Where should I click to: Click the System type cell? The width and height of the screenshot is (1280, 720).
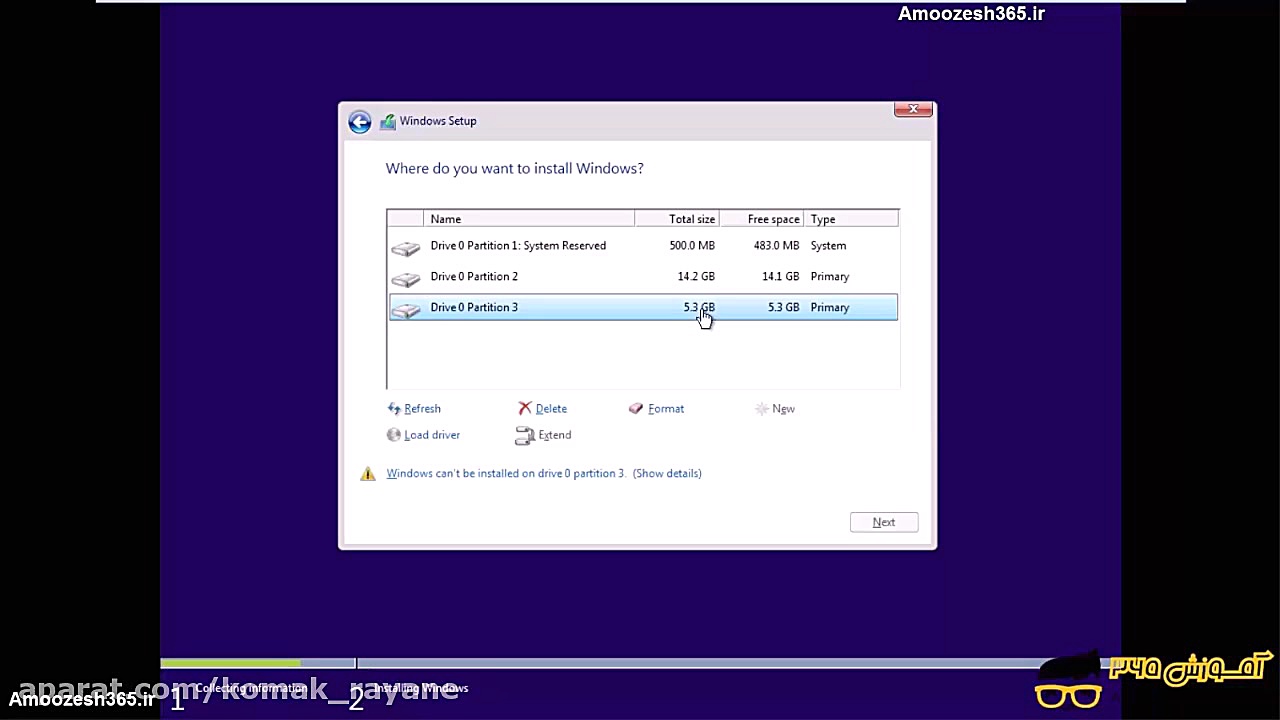[828, 246]
